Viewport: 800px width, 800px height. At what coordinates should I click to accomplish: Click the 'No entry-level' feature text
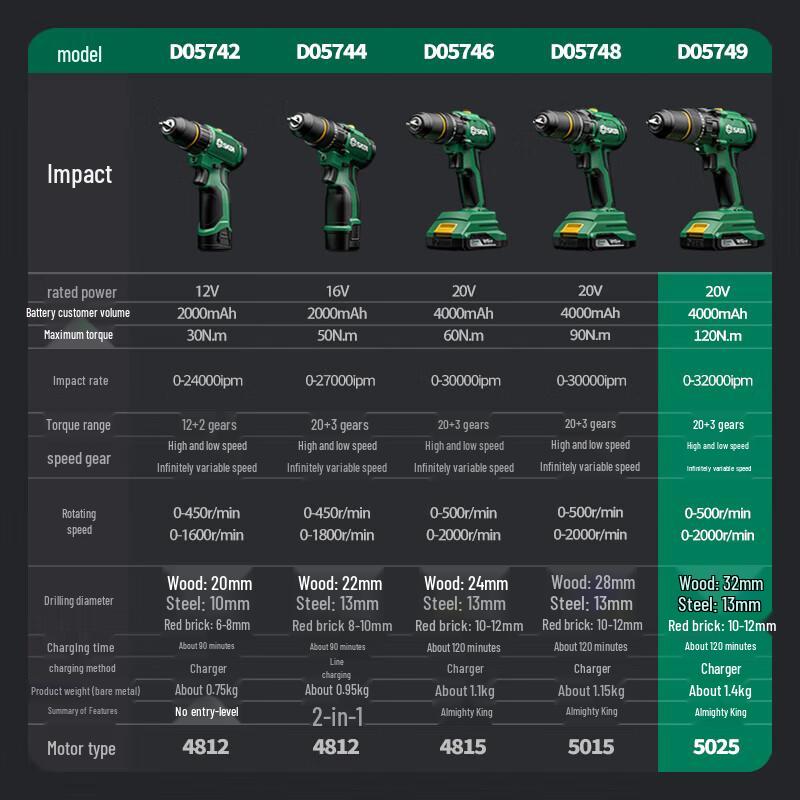tap(207, 712)
